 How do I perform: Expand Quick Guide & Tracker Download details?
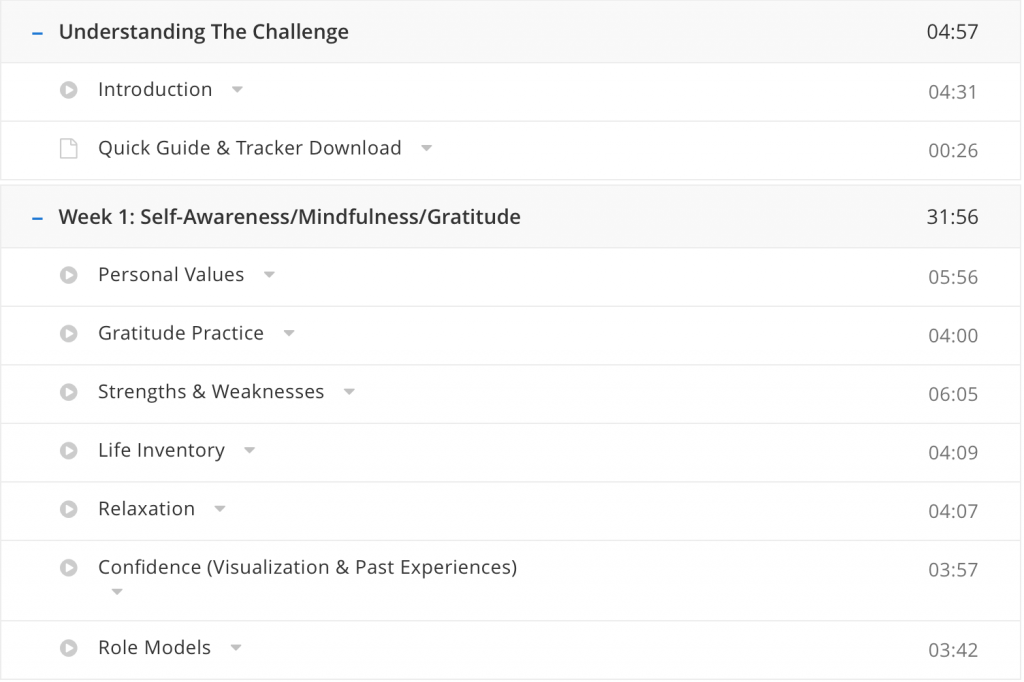coord(426,149)
